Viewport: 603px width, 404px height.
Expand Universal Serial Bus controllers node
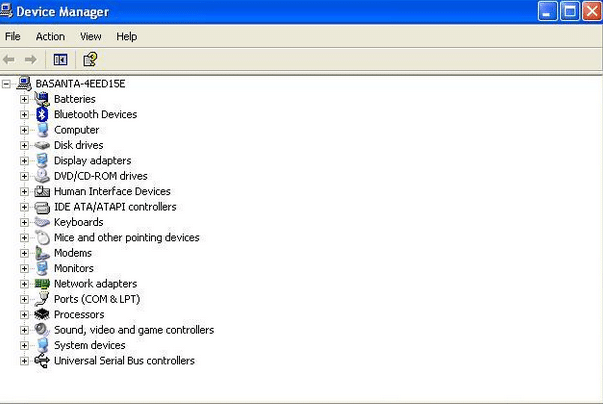tap(24, 361)
